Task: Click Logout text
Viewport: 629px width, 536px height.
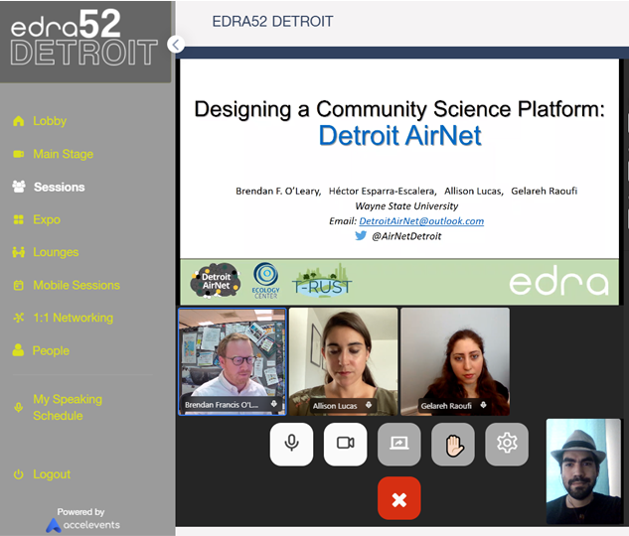Action: click(52, 475)
